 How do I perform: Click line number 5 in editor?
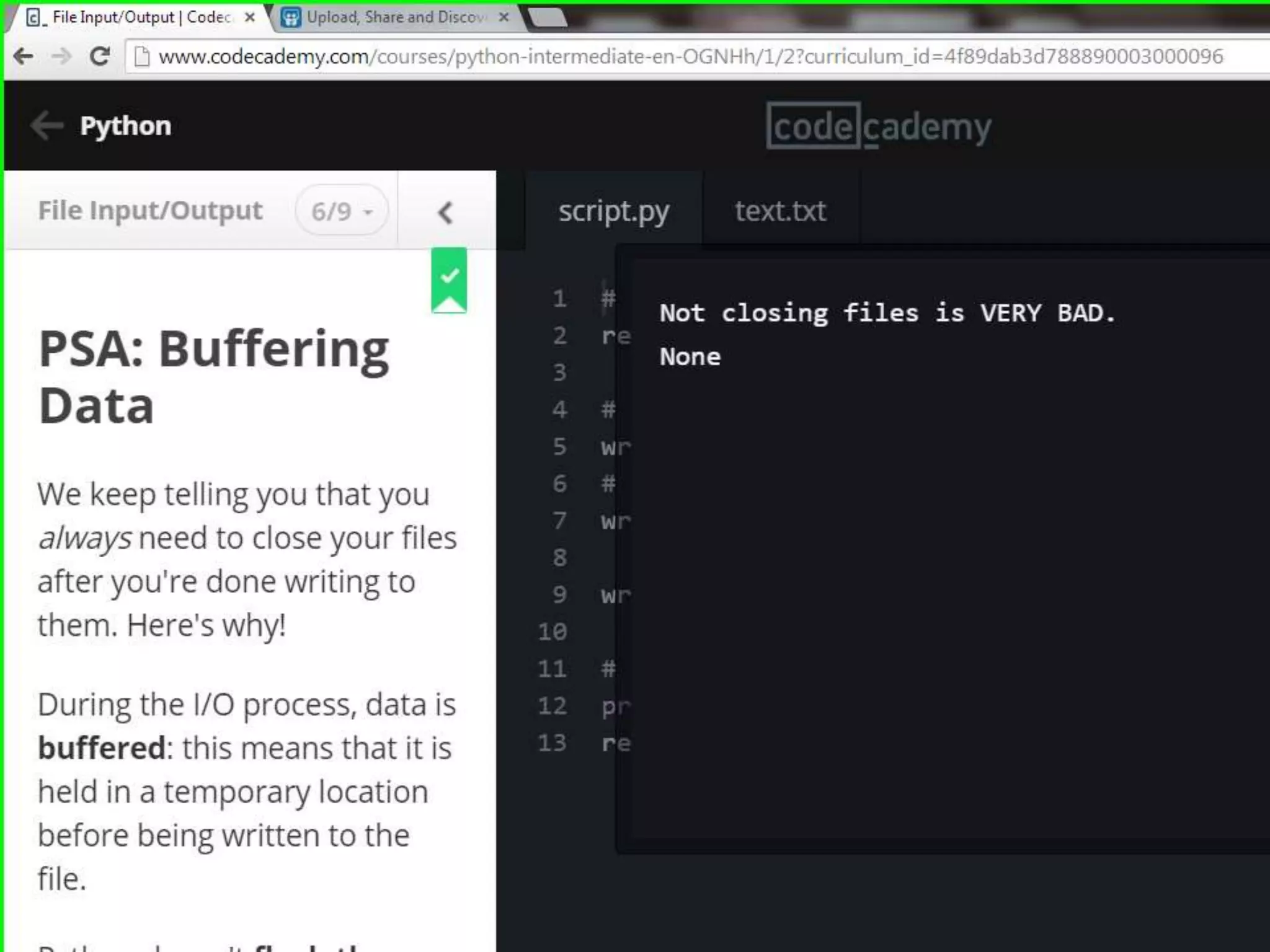560,447
